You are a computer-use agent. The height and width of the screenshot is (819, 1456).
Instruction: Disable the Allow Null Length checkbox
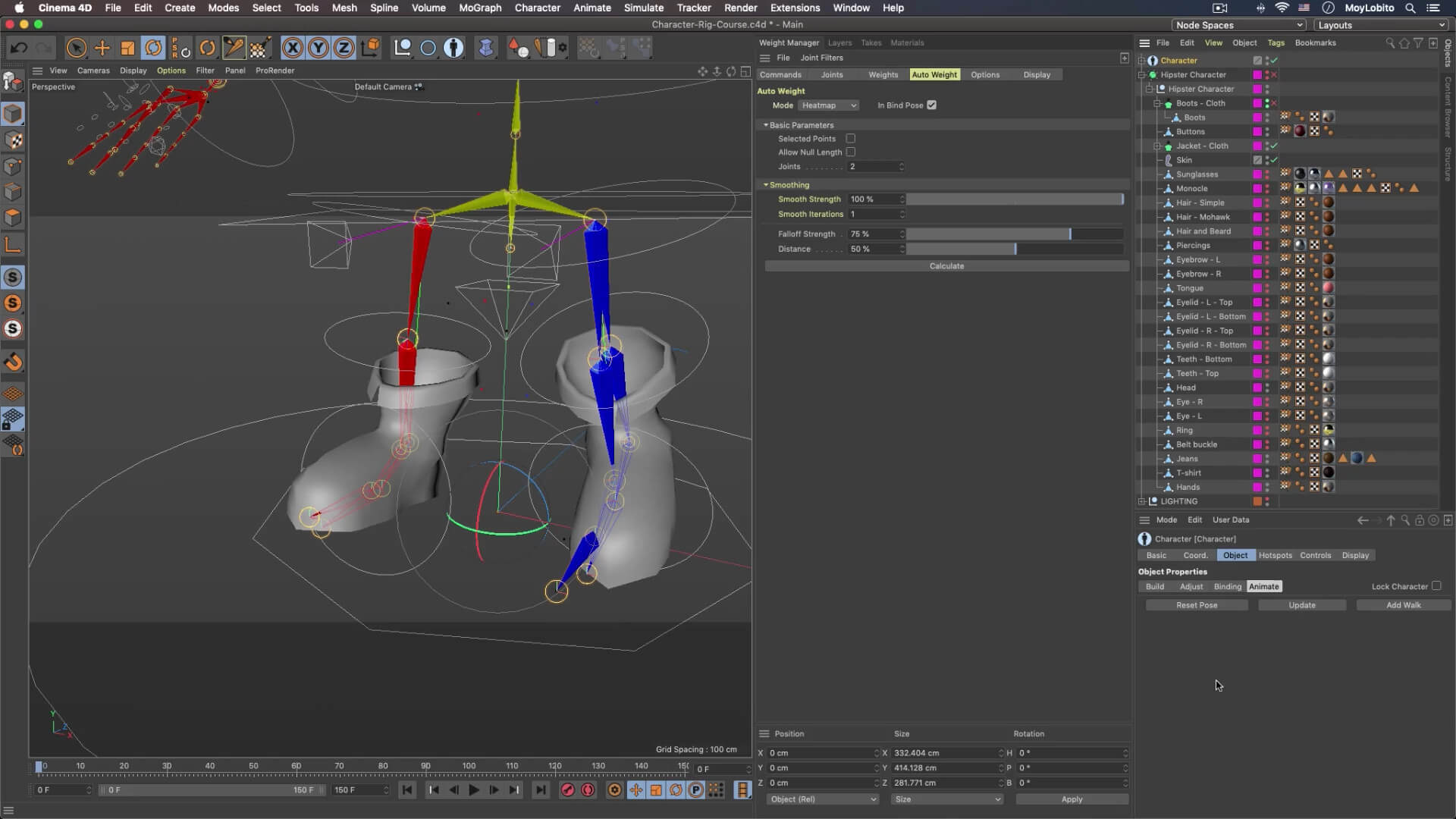coord(852,152)
